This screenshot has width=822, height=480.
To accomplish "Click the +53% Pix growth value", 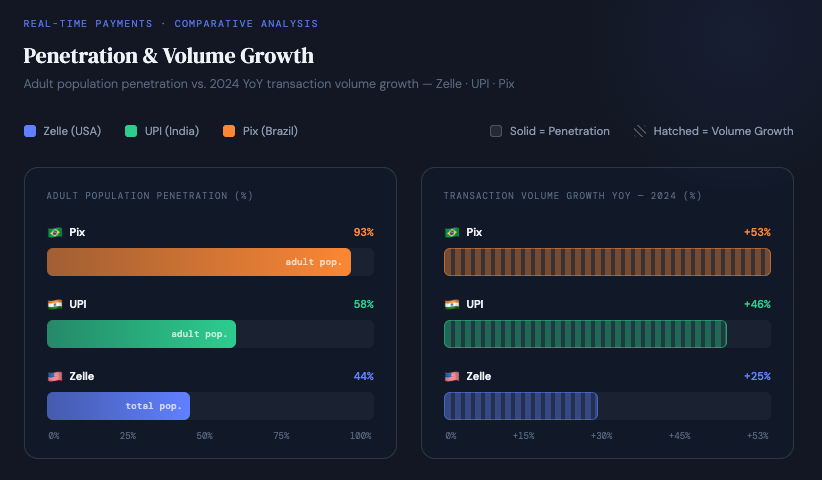I will coord(758,232).
